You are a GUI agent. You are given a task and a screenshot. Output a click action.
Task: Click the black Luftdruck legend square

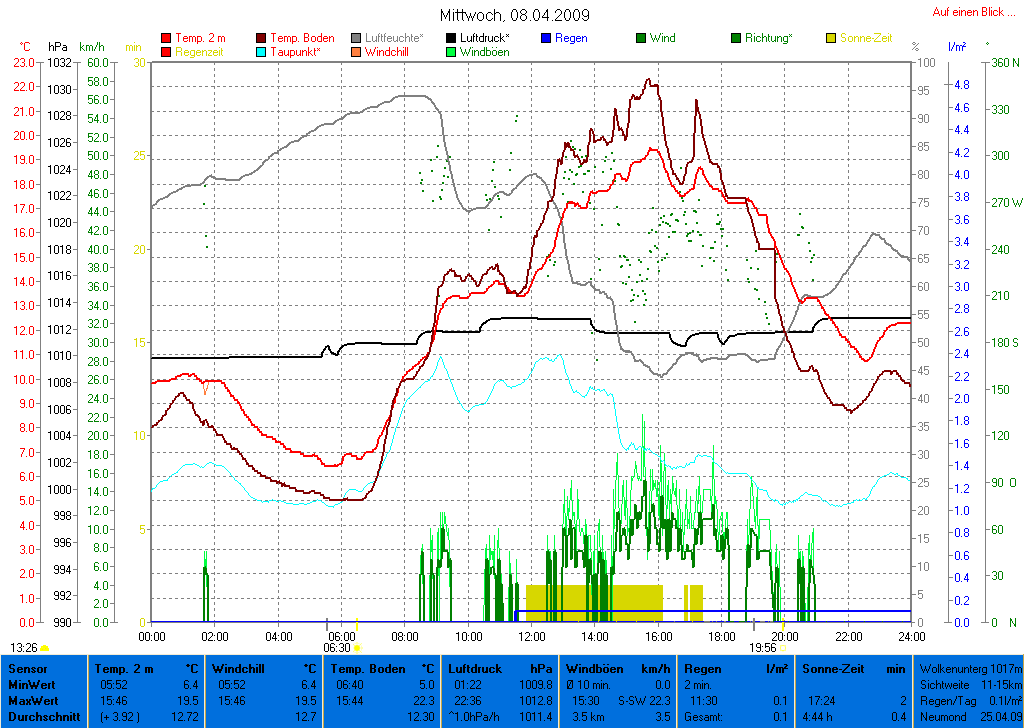coord(452,38)
